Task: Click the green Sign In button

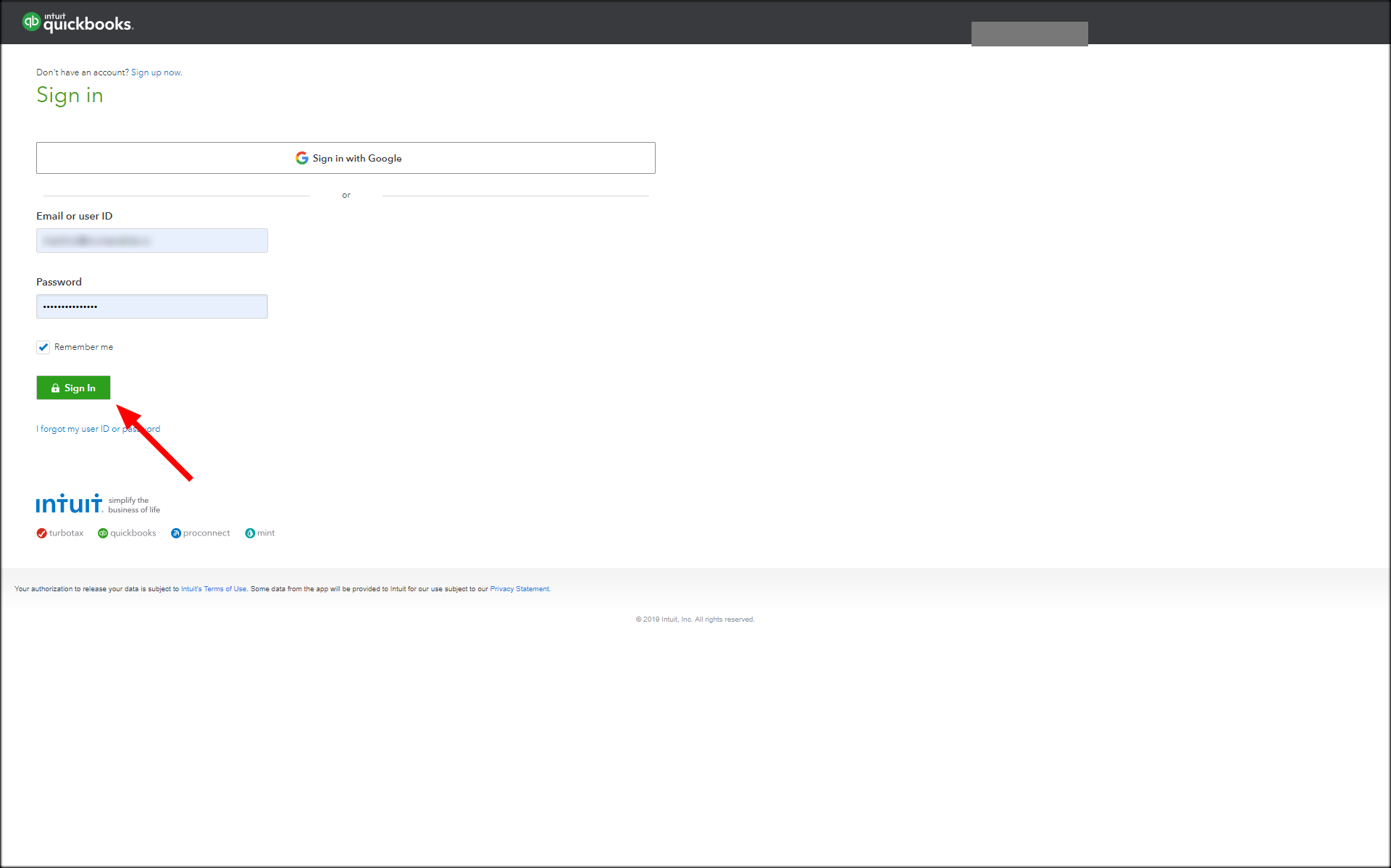Action: [x=73, y=388]
